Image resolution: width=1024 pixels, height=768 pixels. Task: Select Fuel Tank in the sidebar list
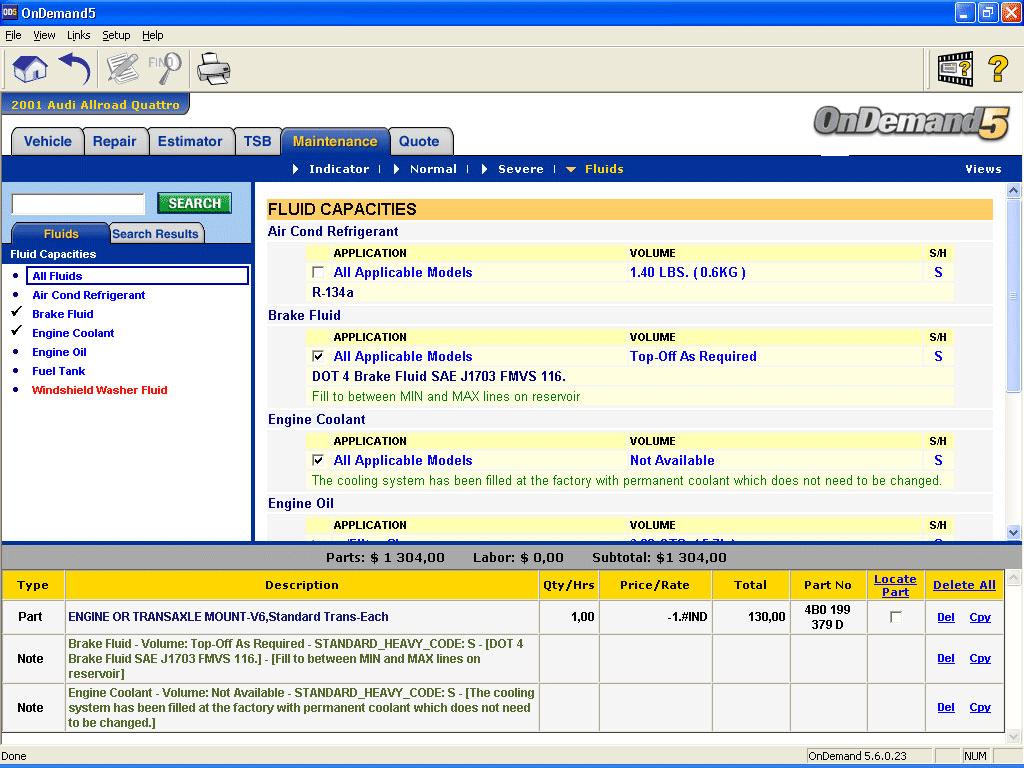point(59,371)
